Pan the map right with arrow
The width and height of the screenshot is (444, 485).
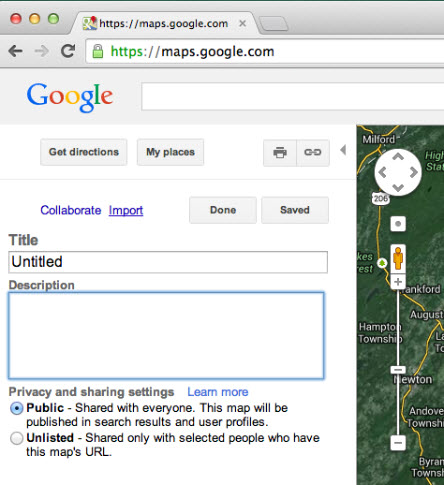[414, 172]
